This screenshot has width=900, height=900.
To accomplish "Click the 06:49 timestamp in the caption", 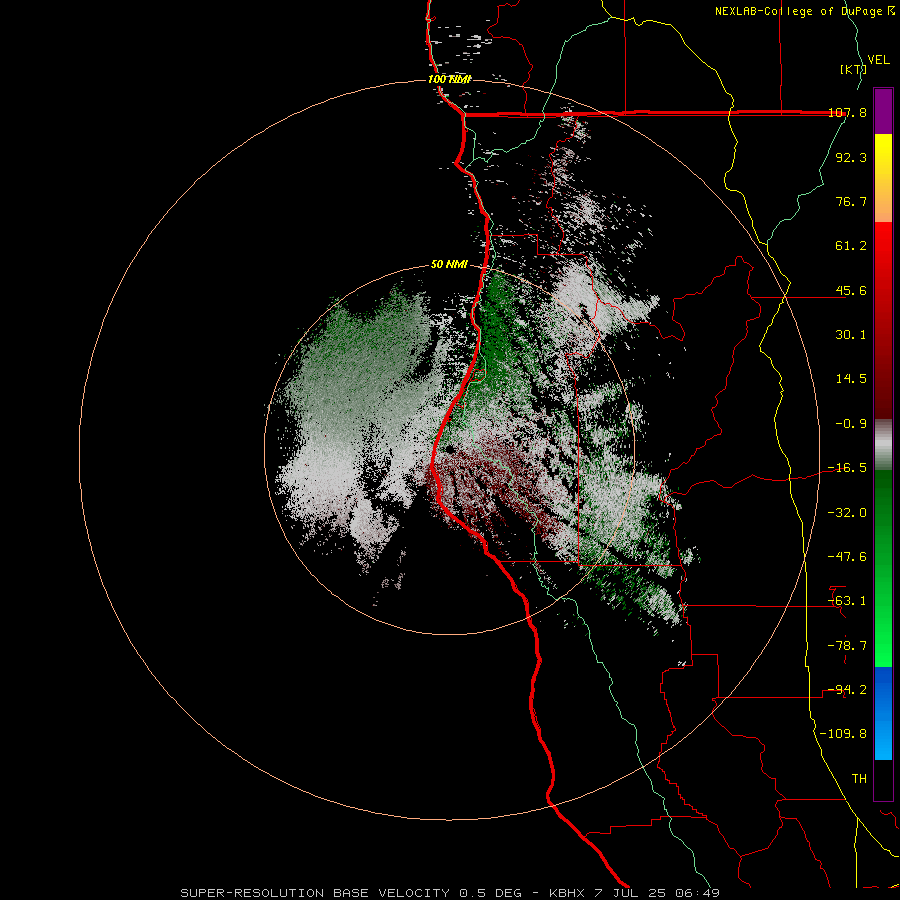I will click(x=698, y=893).
